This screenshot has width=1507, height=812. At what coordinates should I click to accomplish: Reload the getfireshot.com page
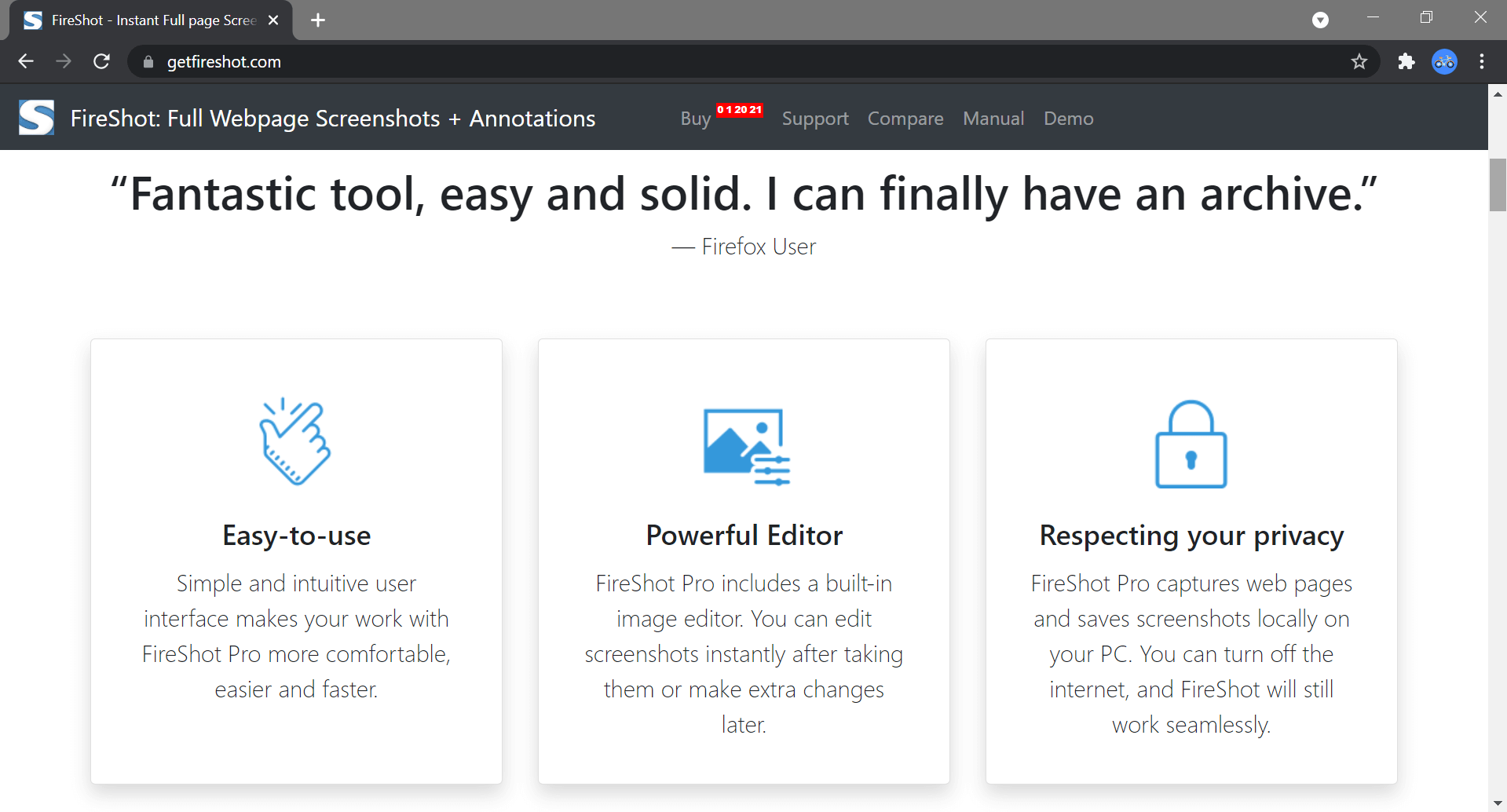(101, 61)
